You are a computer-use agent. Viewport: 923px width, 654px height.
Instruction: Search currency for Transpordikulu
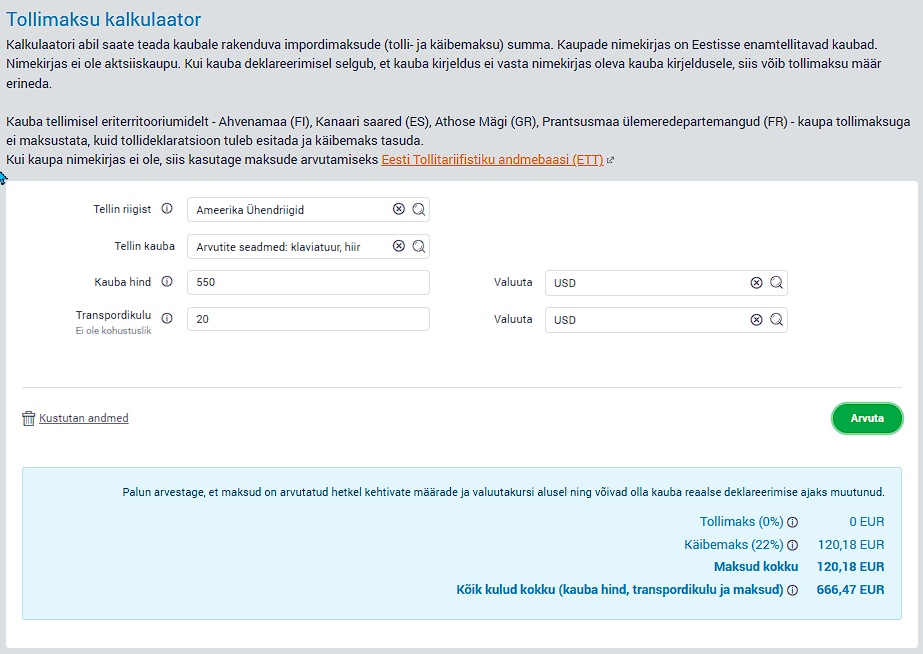coord(776,320)
